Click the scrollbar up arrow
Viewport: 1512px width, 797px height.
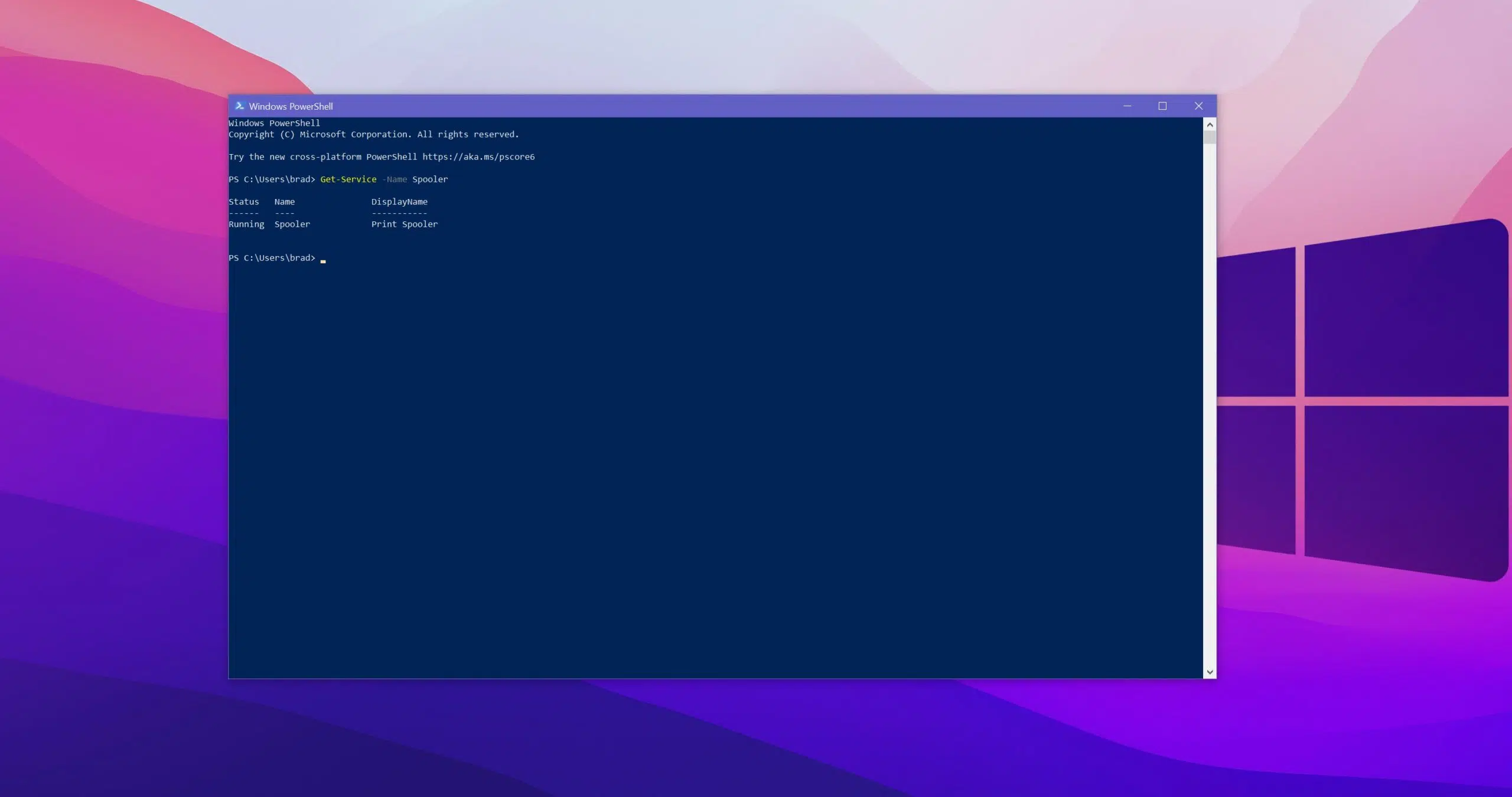point(1210,125)
